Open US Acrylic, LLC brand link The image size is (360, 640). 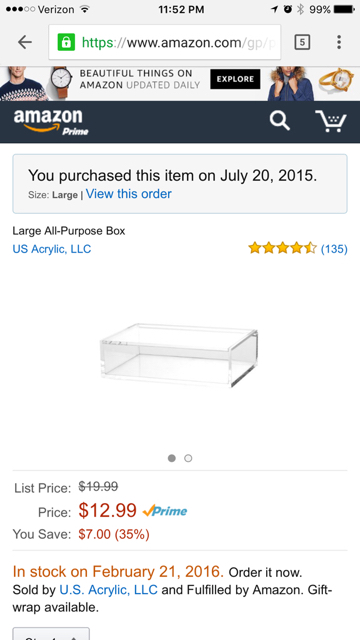click(x=52, y=249)
